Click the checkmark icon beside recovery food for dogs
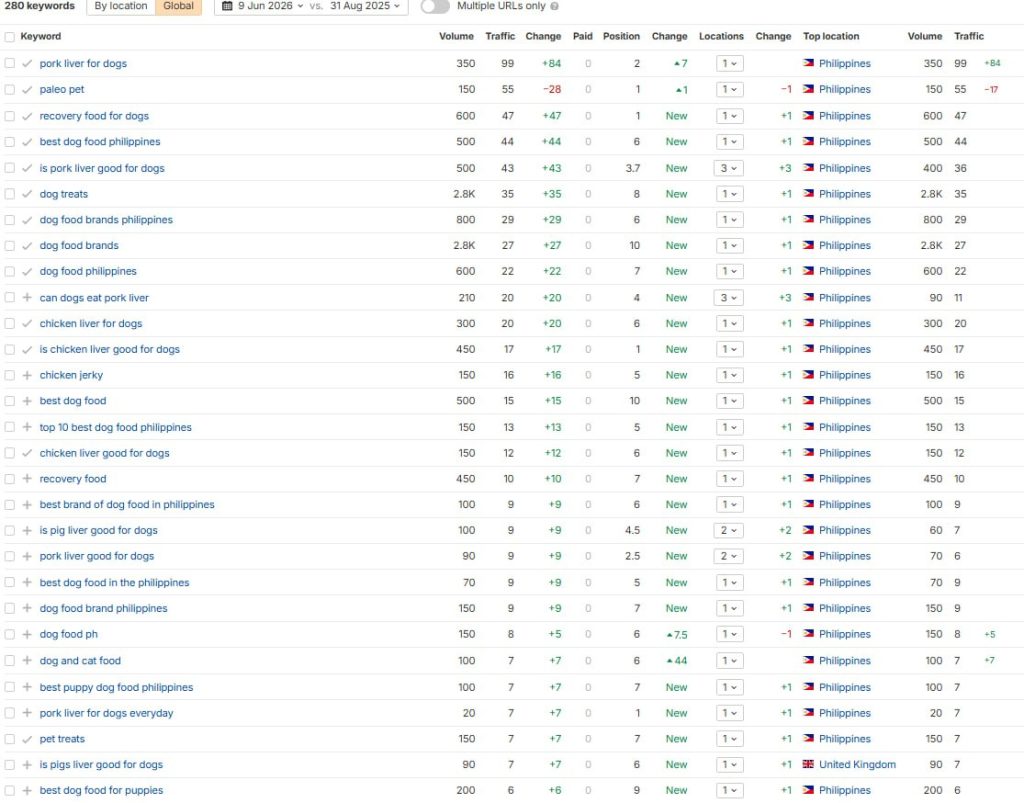Viewport: 1024px width, 803px height. click(27, 116)
